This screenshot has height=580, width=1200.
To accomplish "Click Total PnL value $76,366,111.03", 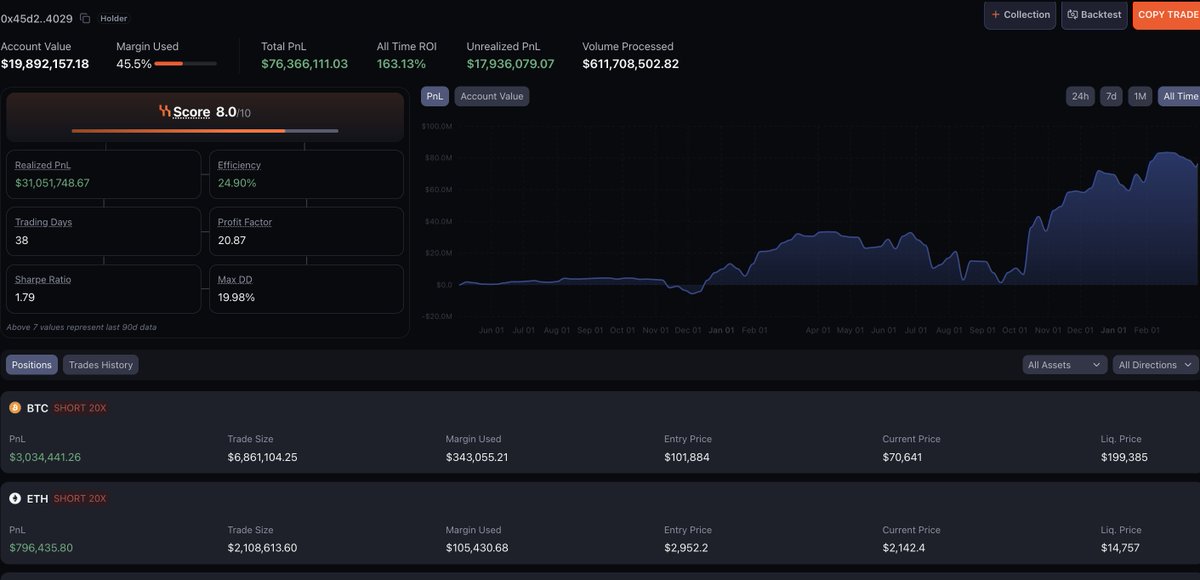I will 305,64.
